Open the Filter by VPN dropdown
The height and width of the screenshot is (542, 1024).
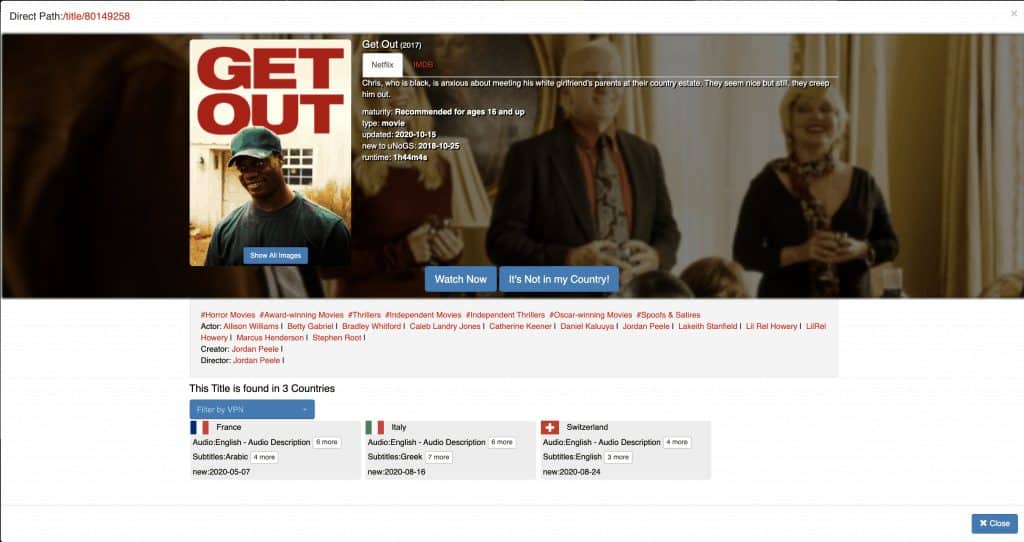pos(252,409)
